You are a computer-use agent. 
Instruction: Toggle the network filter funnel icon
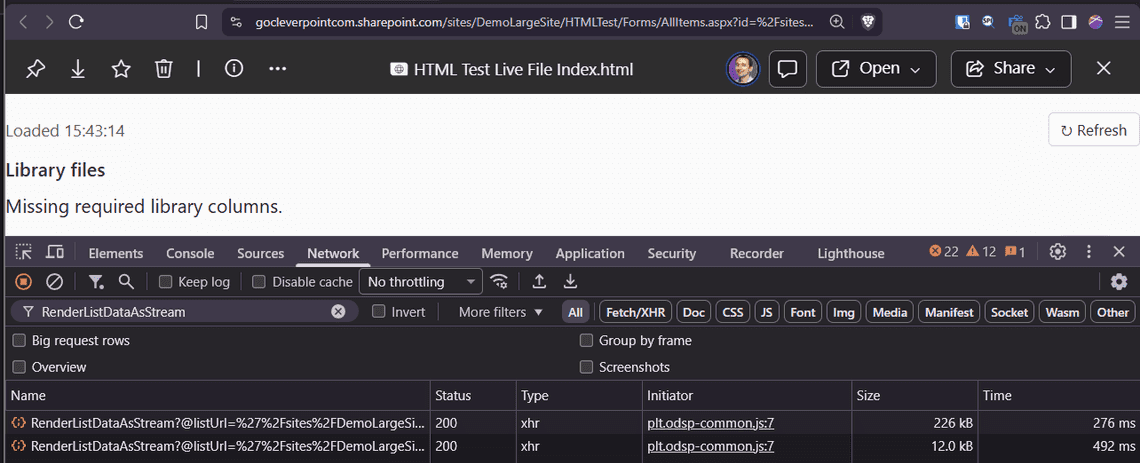96,282
